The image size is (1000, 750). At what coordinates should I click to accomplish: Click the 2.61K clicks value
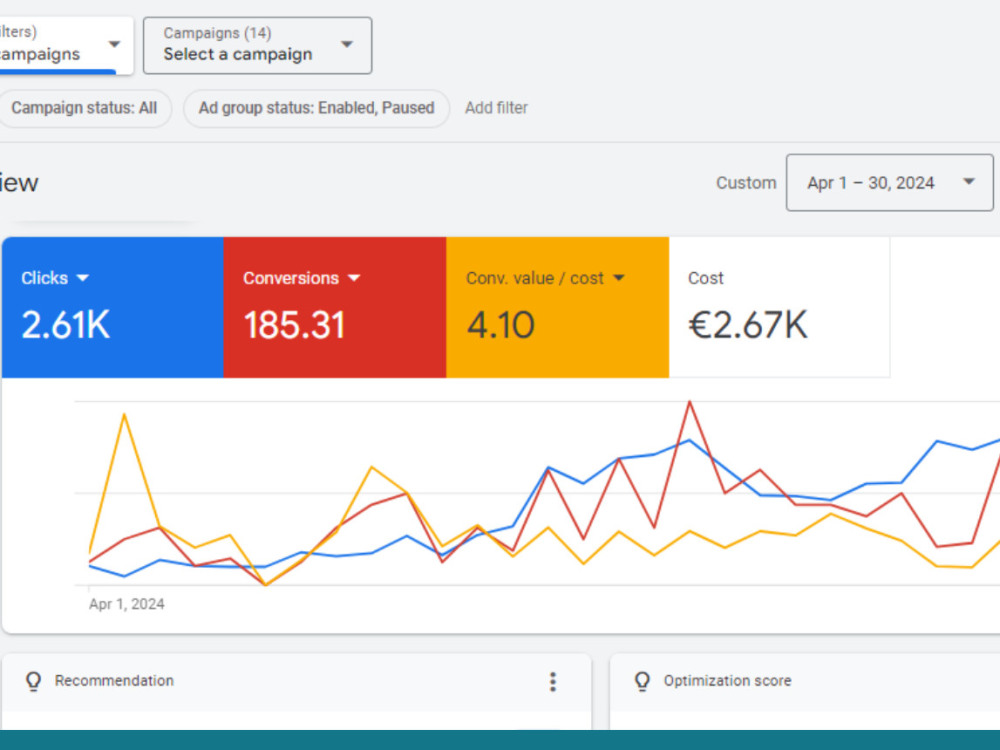(66, 325)
